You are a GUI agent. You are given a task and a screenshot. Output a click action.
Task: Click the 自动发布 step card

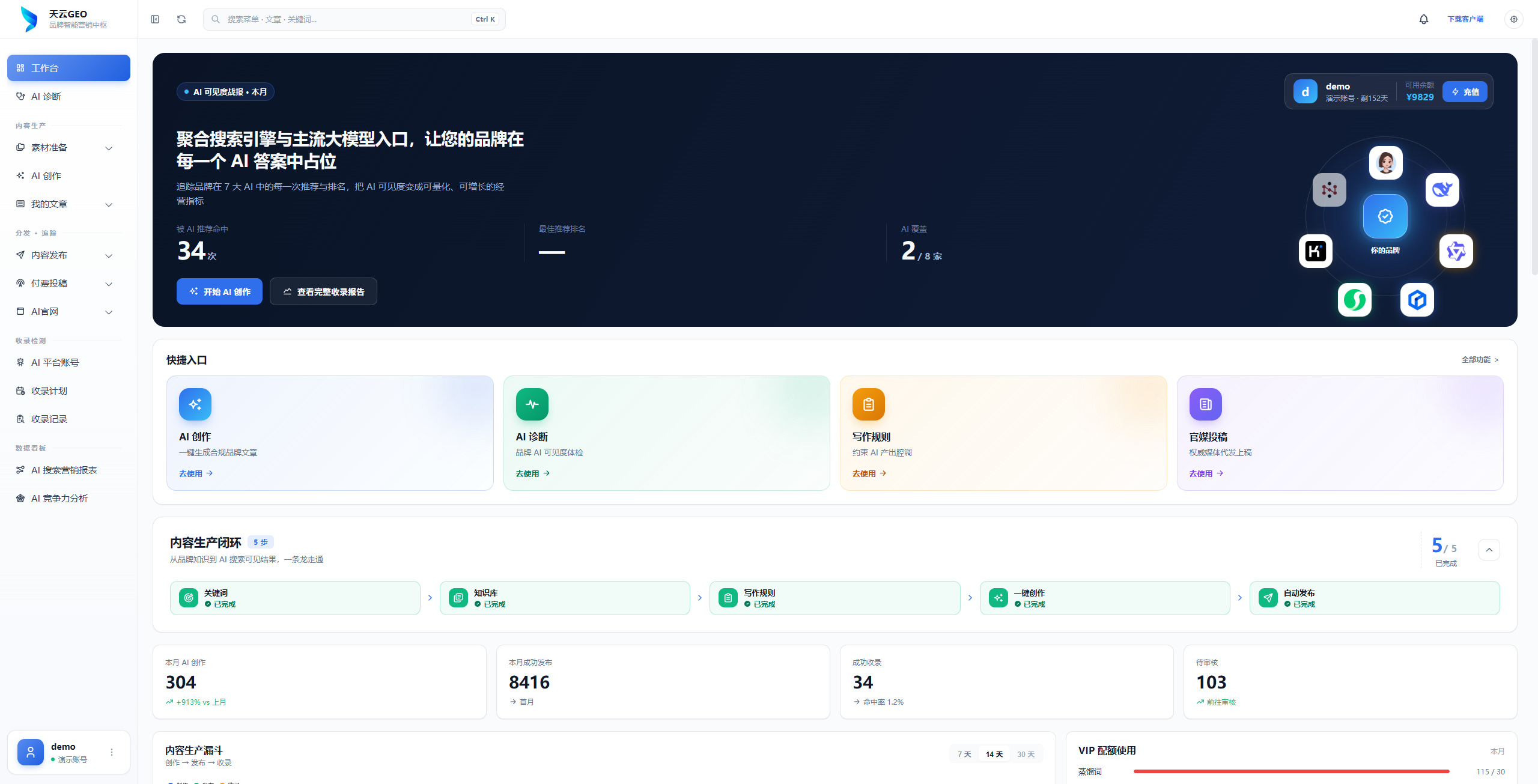pyautogui.click(x=1375, y=598)
